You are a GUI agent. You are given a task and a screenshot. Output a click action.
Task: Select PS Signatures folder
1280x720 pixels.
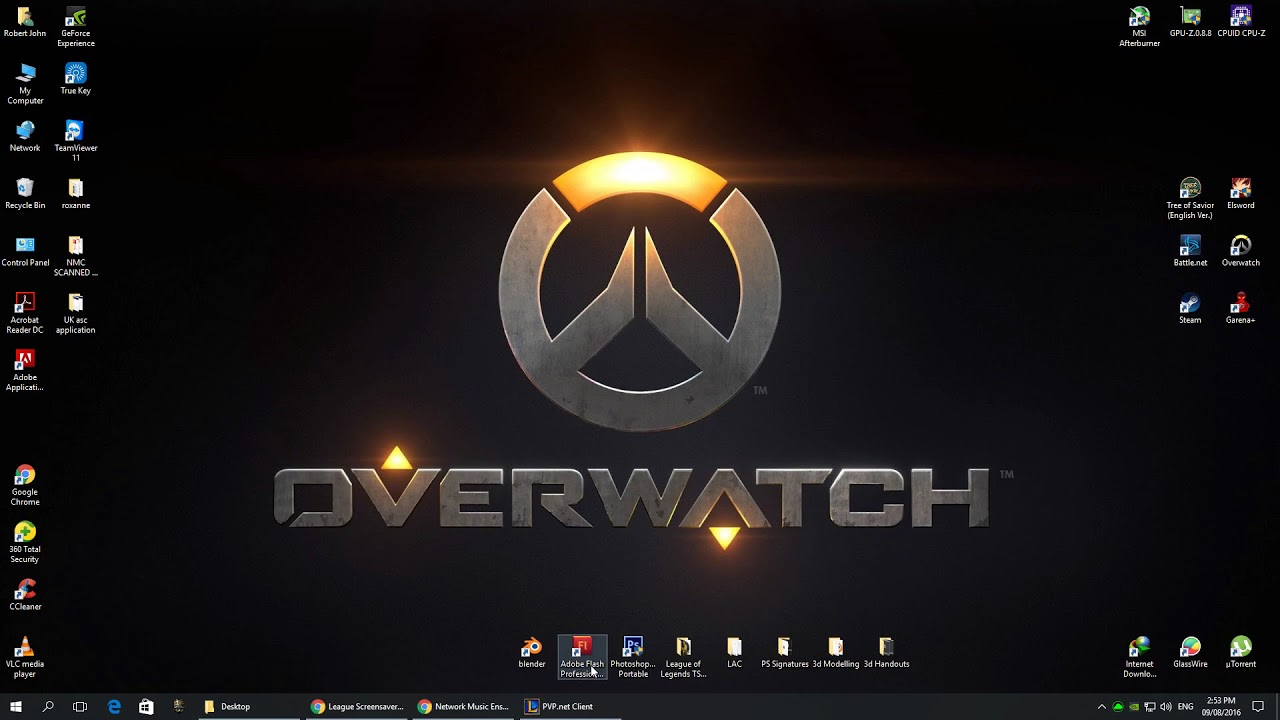coord(785,652)
